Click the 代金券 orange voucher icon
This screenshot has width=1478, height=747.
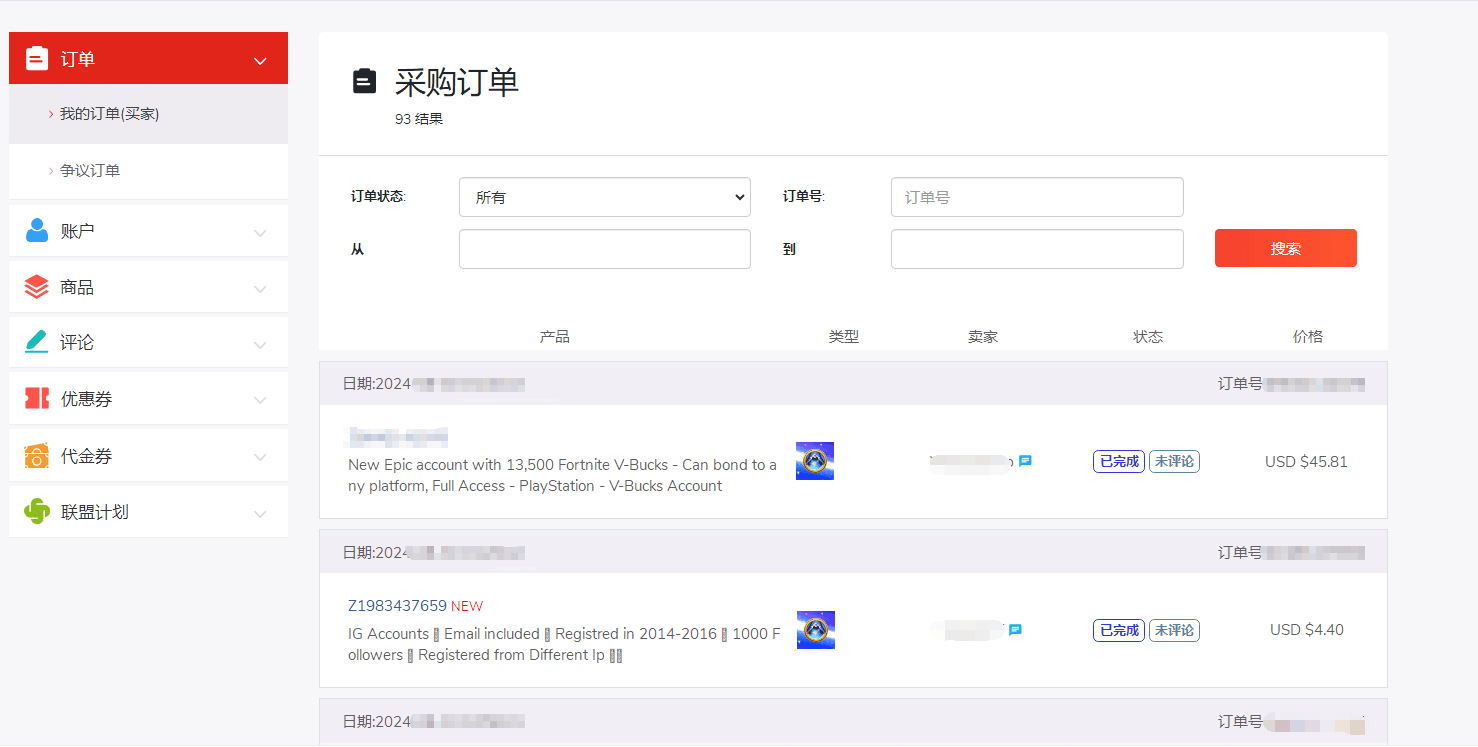[x=37, y=456]
